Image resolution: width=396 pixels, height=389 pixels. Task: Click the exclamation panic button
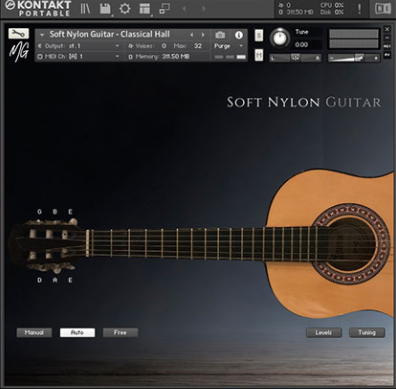coord(359,9)
